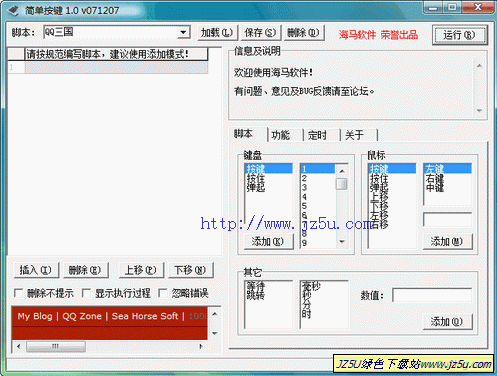The height and width of the screenshot is (376, 497).
Task: Click down arrow of key list scrollbar
Action: click(x=342, y=242)
